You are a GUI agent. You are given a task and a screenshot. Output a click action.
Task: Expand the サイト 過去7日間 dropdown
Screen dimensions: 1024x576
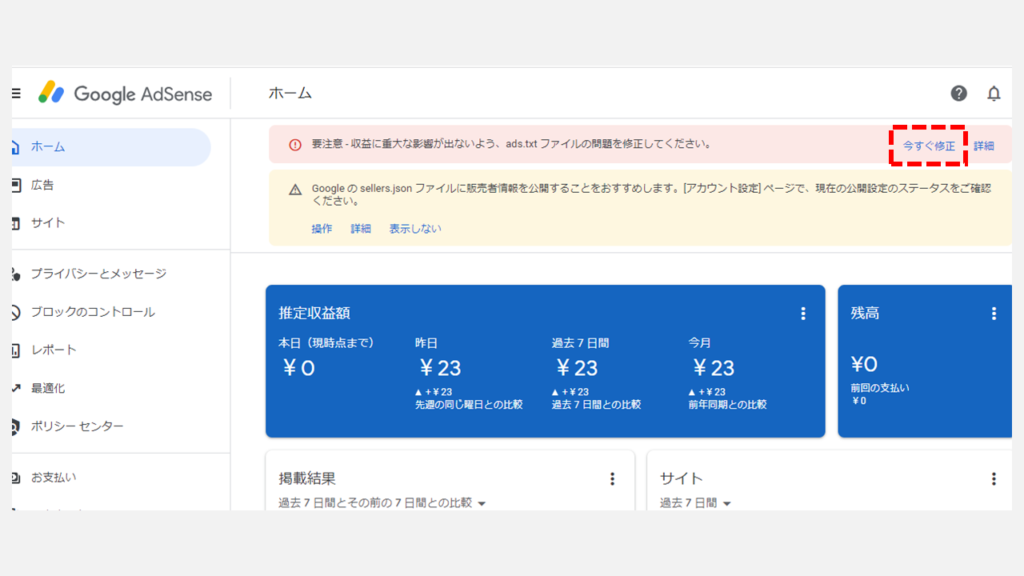727,503
